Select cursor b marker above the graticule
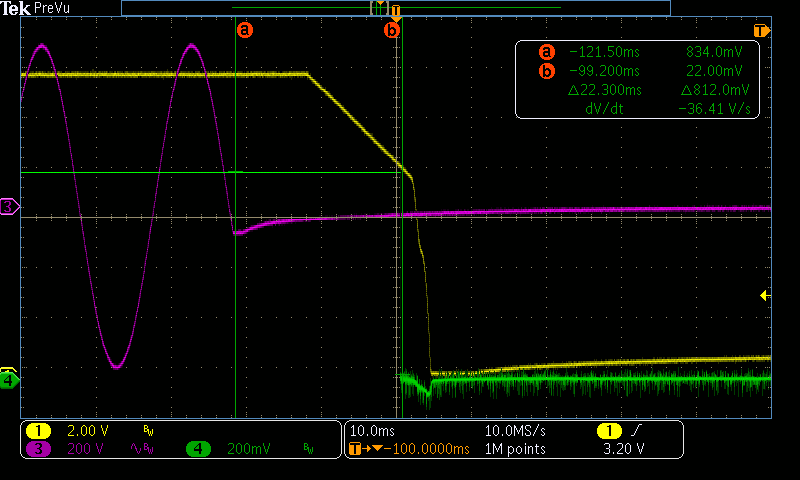This screenshot has width=800, height=480. (392, 30)
